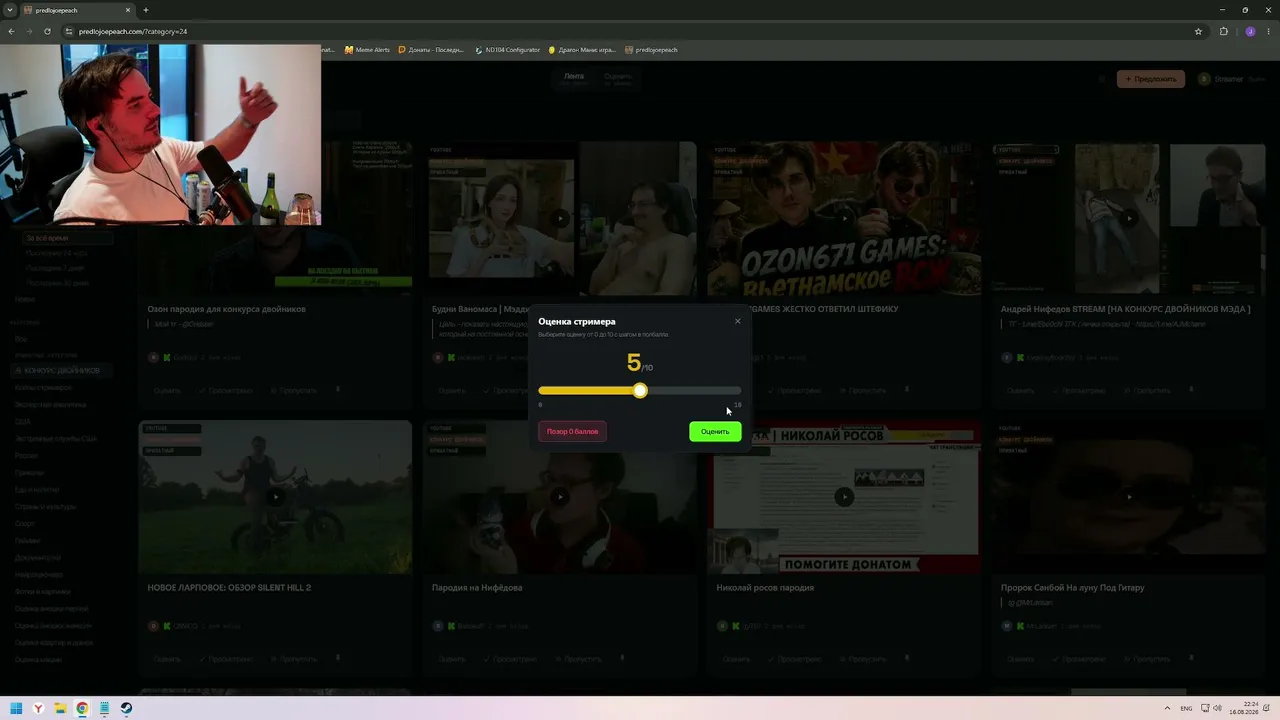Play the Николай росов пародия video

pyautogui.click(x=845, y=497)
